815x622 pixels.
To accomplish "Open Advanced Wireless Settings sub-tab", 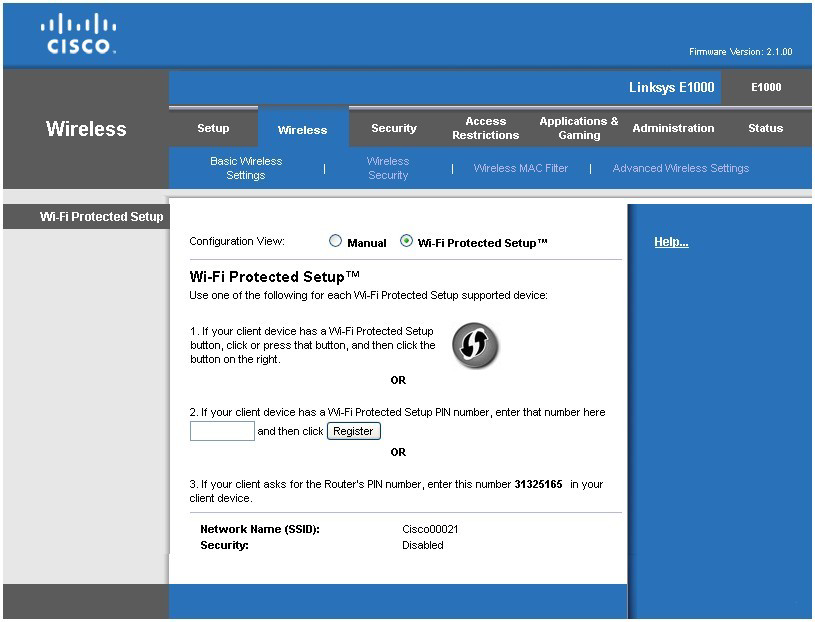I will coord(680,168).
